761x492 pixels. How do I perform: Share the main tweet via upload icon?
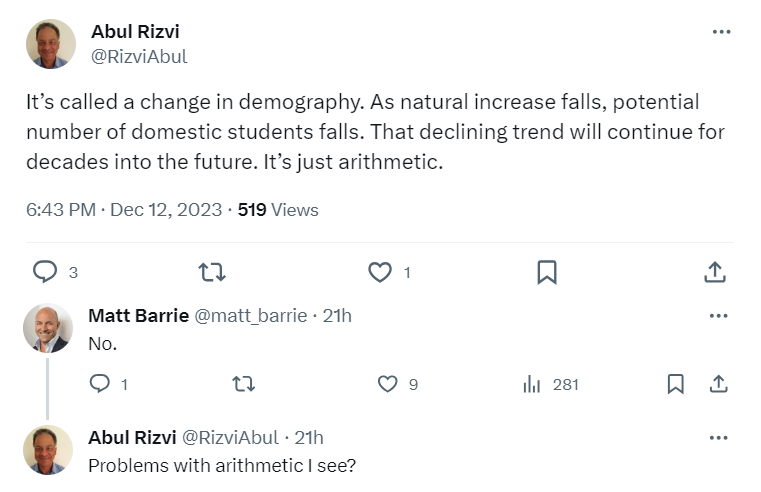click(714, 271)
